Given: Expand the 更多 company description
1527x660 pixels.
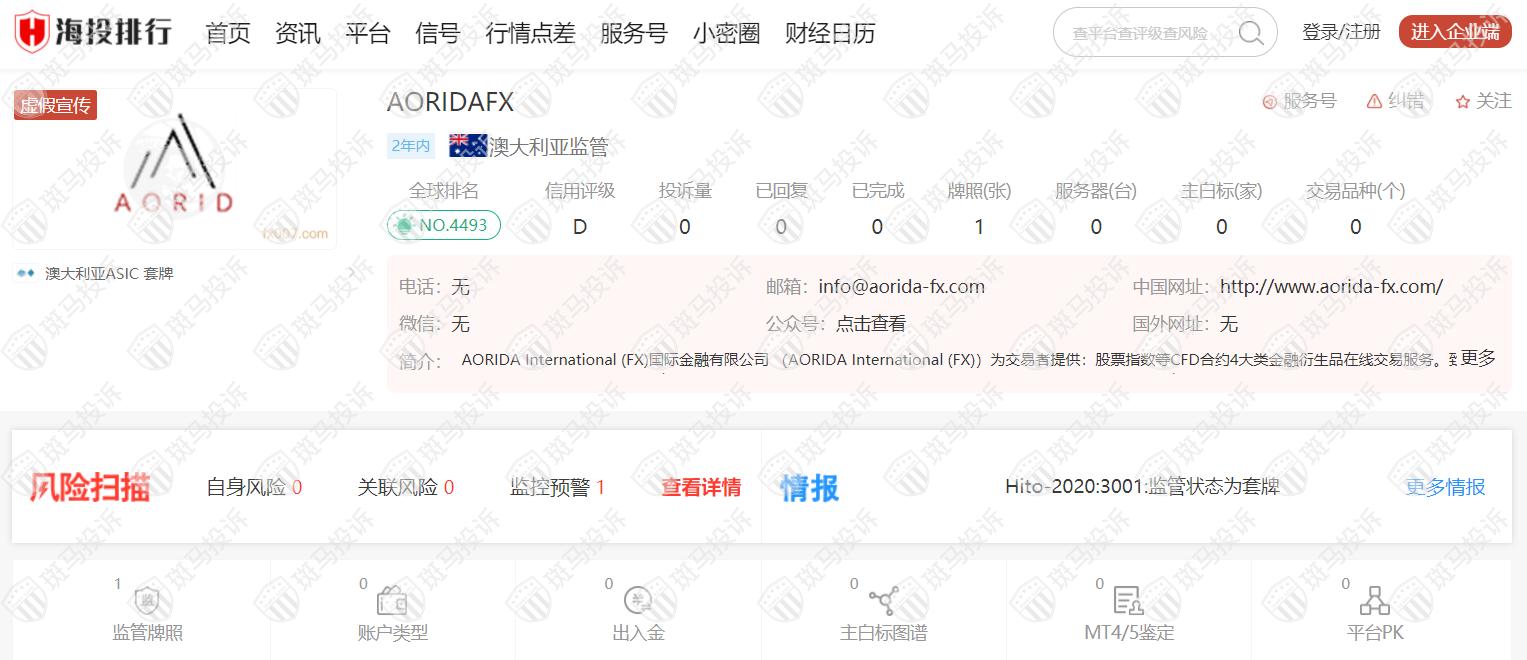Looking at the screenshot, I should pyautogui.click(x=1478, y=358).
